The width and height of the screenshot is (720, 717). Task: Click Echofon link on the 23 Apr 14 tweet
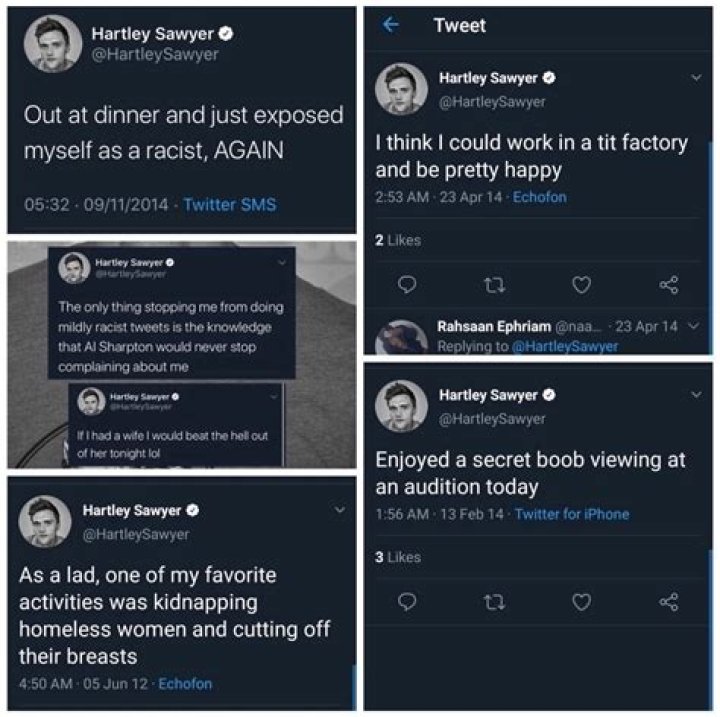[x=540, y=197]
